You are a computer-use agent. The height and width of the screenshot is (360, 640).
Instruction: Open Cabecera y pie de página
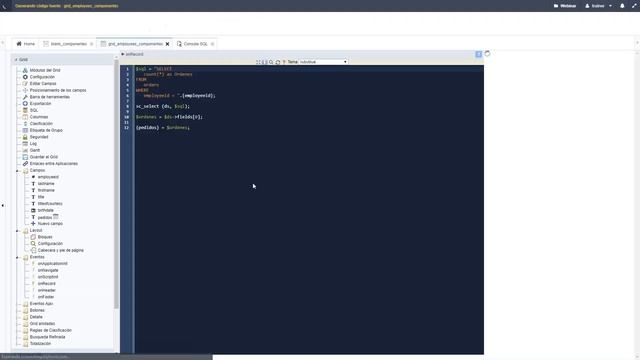[60, 250]
